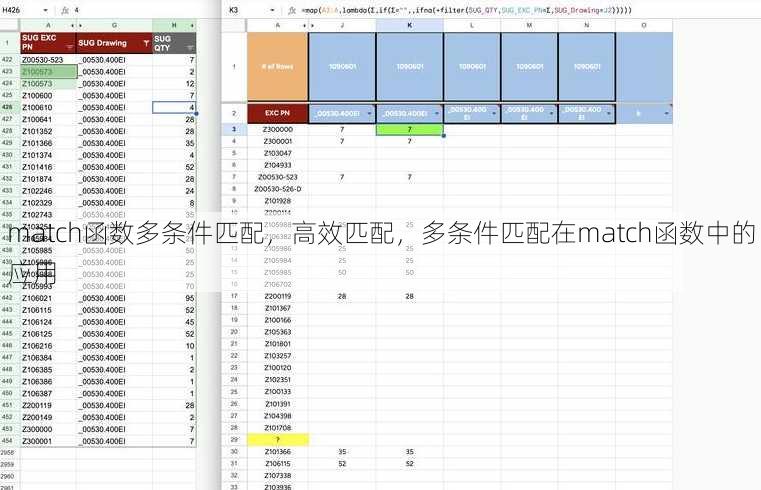Viewport: 761px width, 490px height.
Task: Click value 52 in column K row 31
Action: tap(410, 464)
